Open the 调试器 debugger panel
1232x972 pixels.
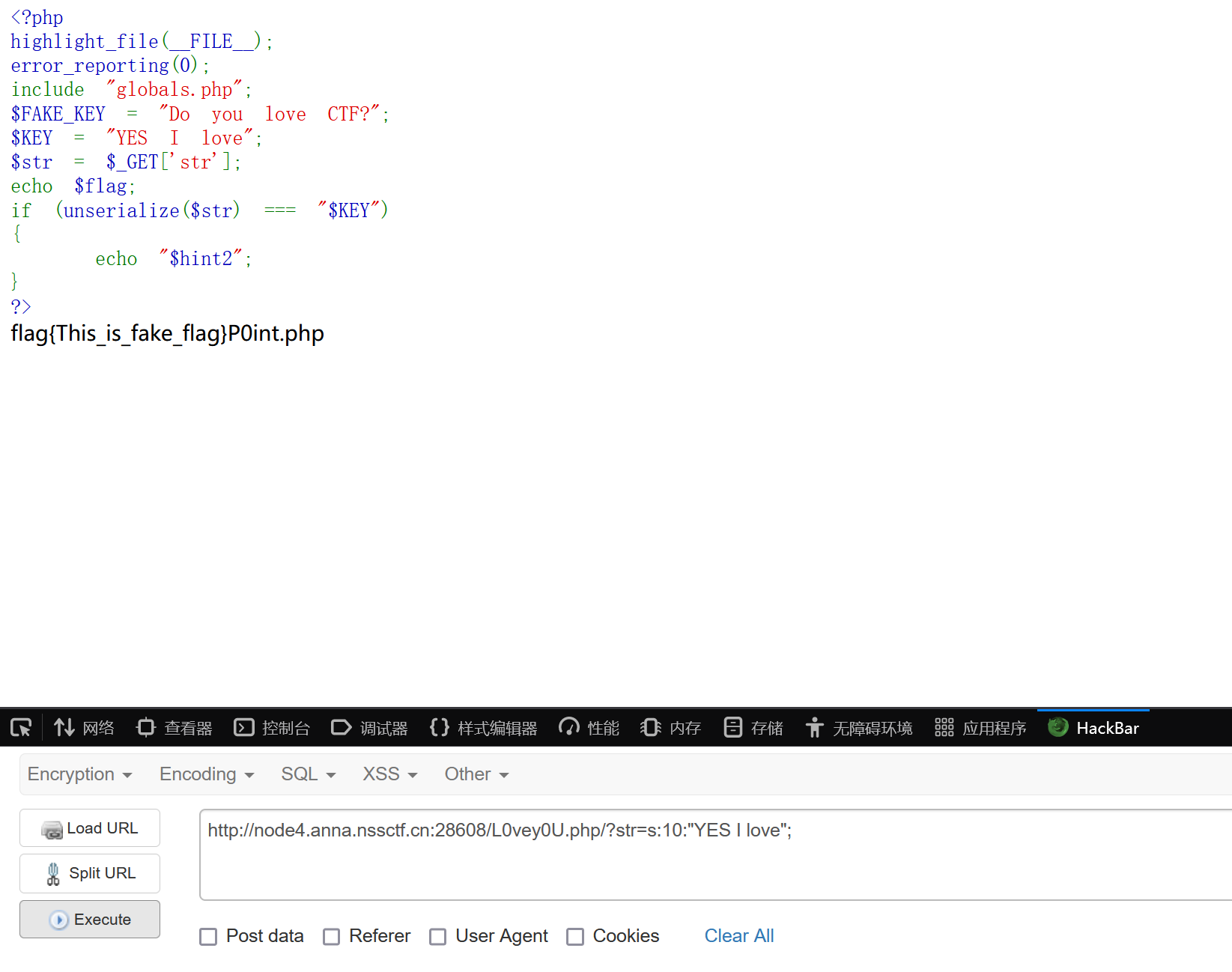369,728
